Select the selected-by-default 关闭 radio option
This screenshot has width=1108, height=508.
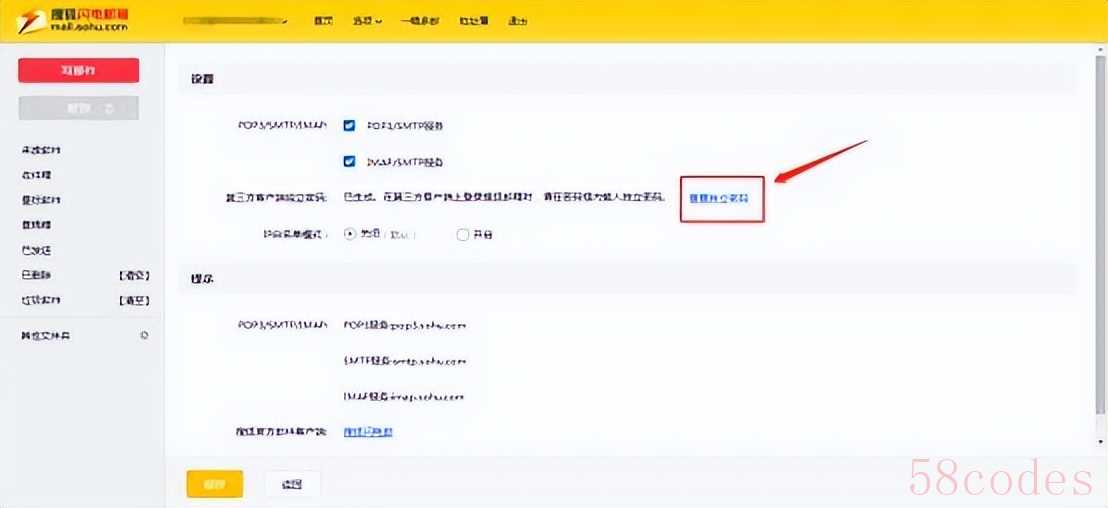tap(350, 235)
